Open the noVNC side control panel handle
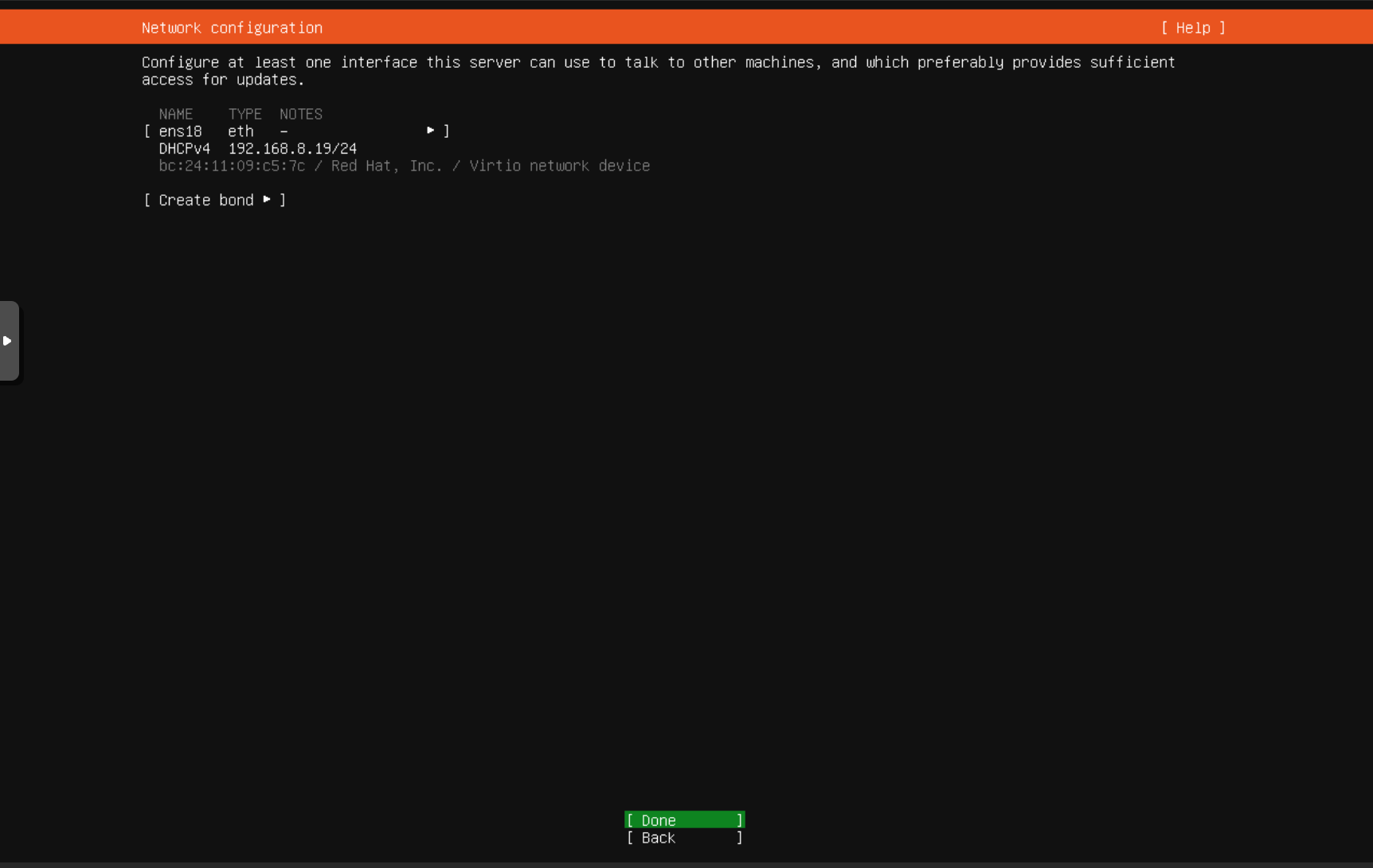This screenshot has width=1373, height=868. (9, 341)
